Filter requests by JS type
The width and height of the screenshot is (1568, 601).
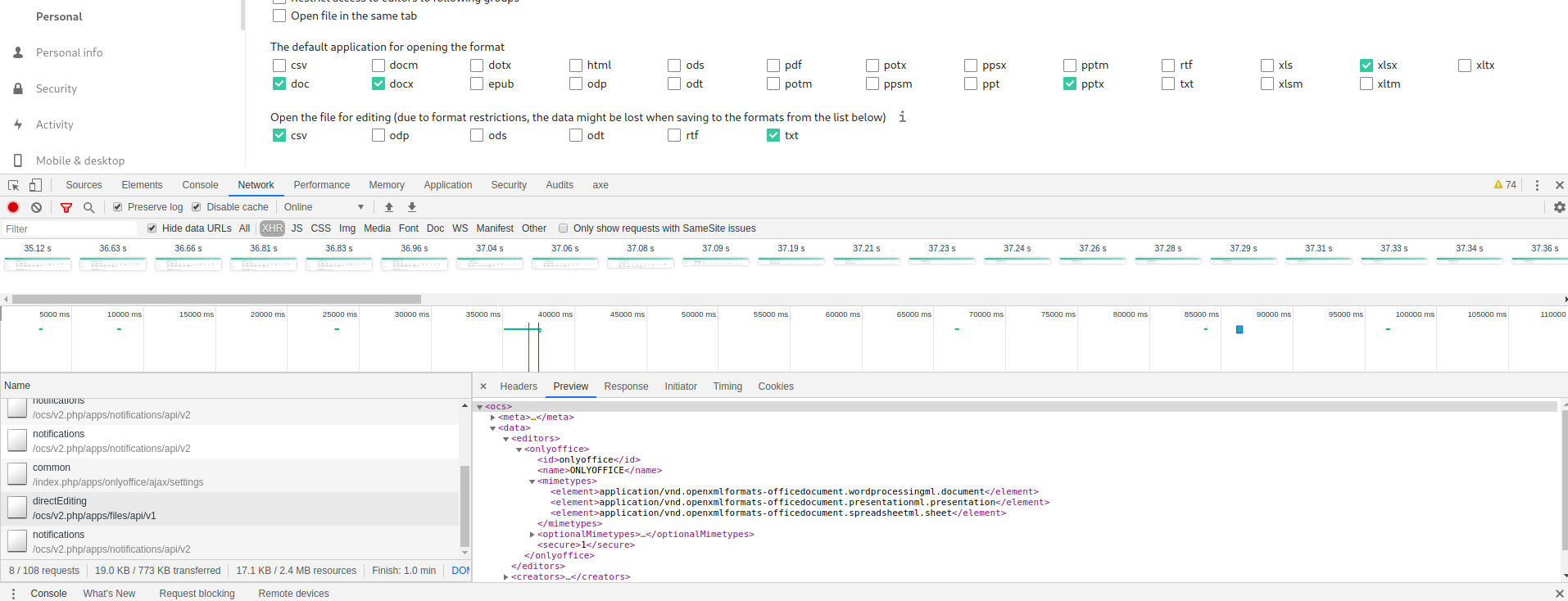tap(297, 228)
